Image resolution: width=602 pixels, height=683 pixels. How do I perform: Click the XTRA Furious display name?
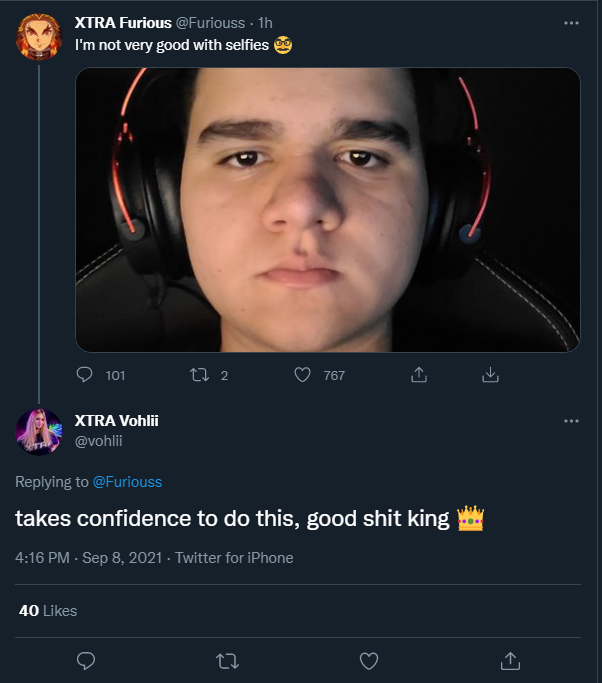pos(123,23)
